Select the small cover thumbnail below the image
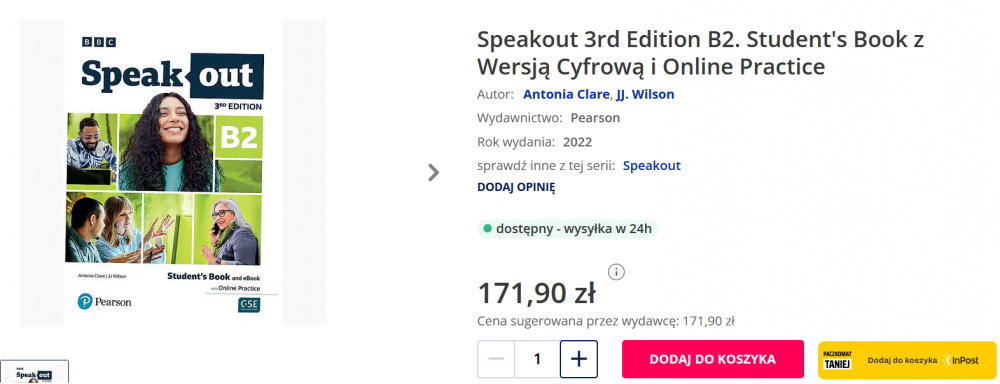Viewport: 1000px width, 384px height. 34,373
